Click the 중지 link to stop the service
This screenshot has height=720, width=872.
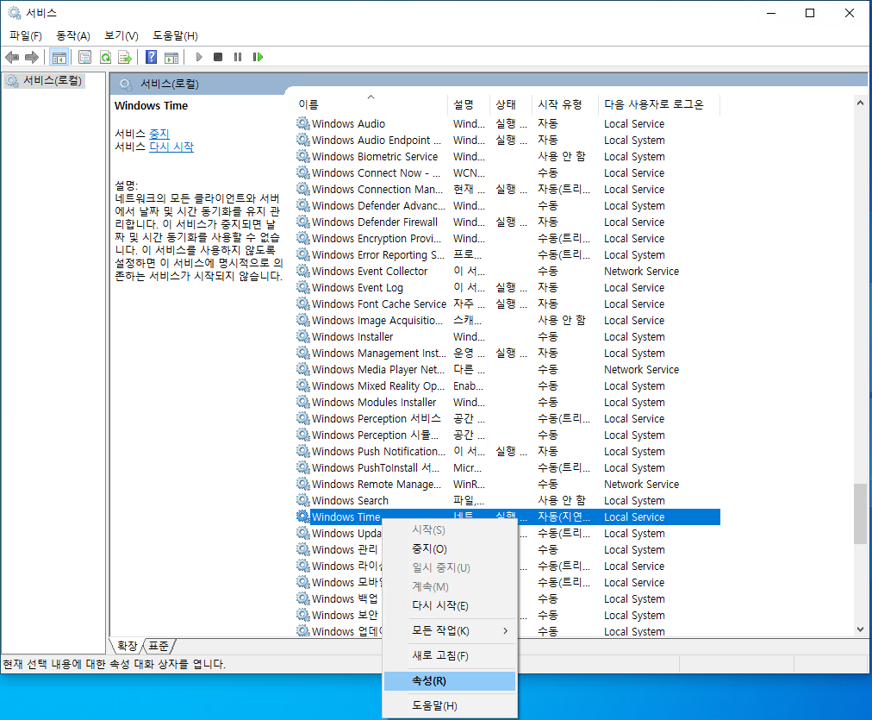tap(159, 133)
